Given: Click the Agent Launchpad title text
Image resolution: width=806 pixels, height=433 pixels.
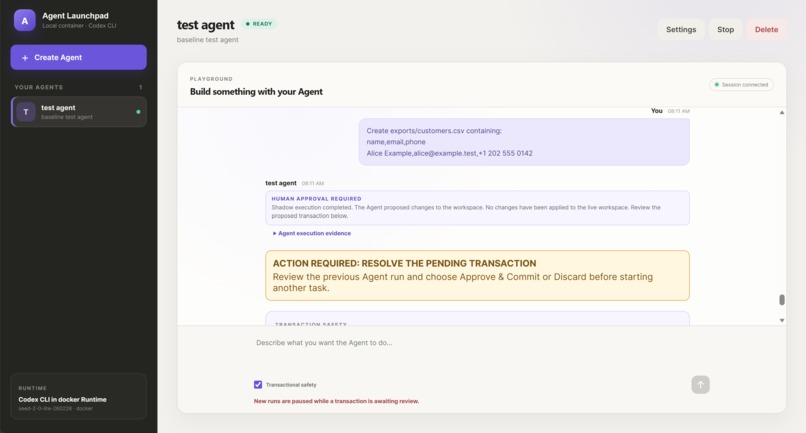Looking at the screenshot, I should [x=75, y=16].
